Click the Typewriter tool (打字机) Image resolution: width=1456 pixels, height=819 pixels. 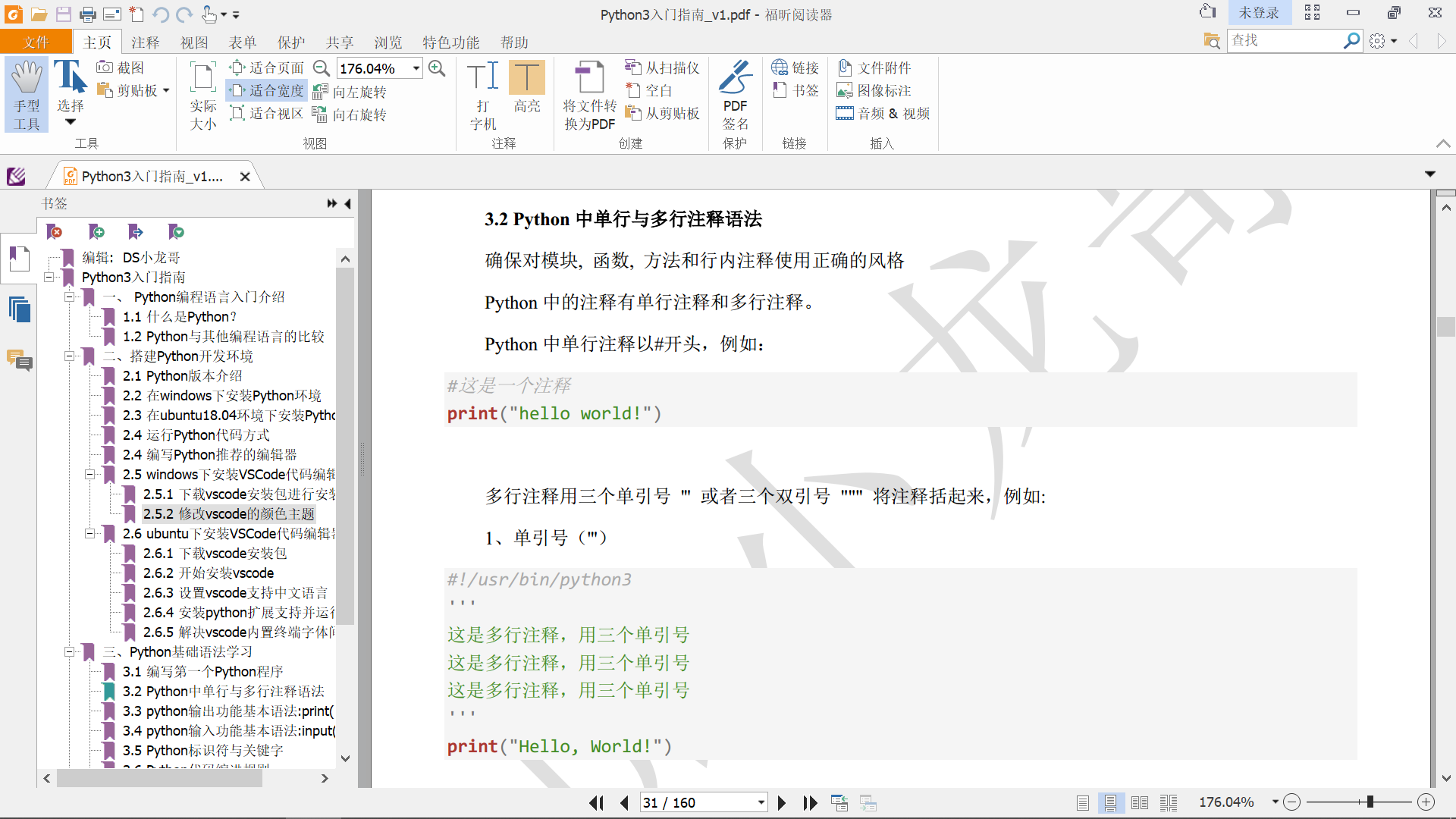click(x=483, y=94)
